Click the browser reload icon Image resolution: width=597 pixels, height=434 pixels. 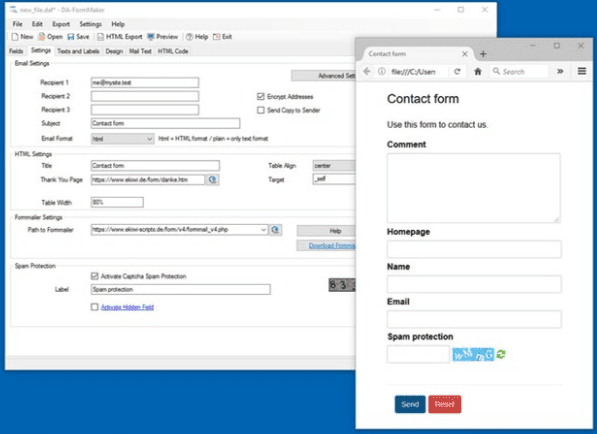tap(457, 72)
